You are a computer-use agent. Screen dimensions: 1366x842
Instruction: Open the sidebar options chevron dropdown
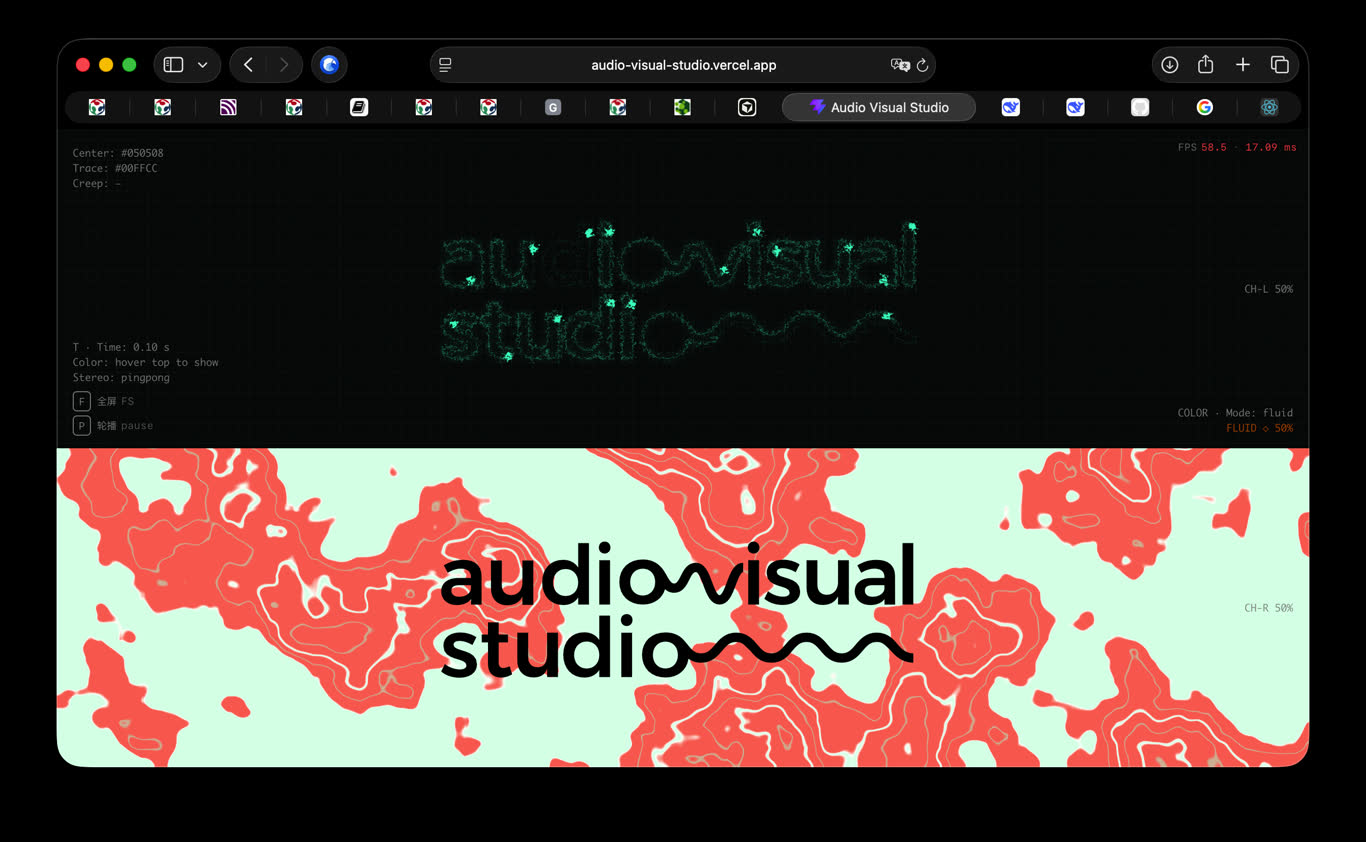click(203, 65)
